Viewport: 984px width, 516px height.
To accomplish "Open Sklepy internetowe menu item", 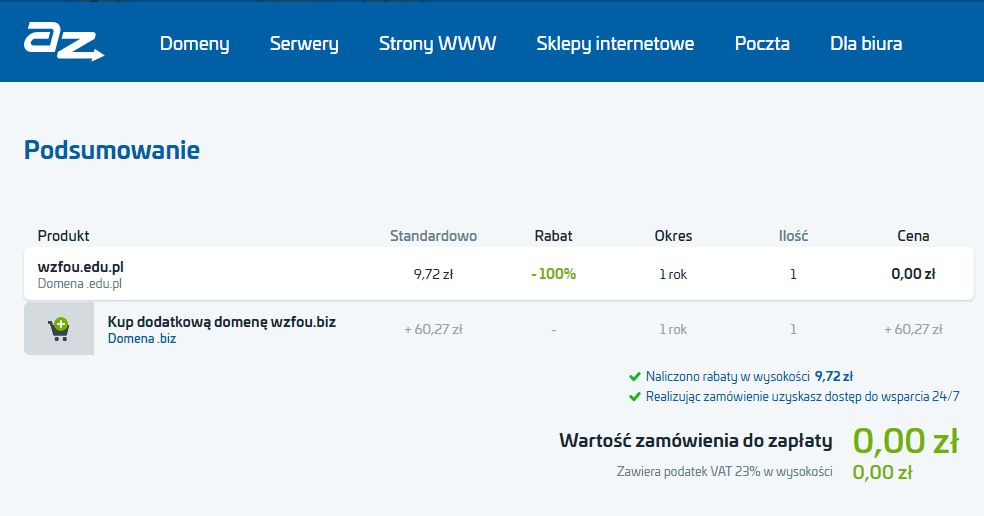I will click(x=615, y=43).
